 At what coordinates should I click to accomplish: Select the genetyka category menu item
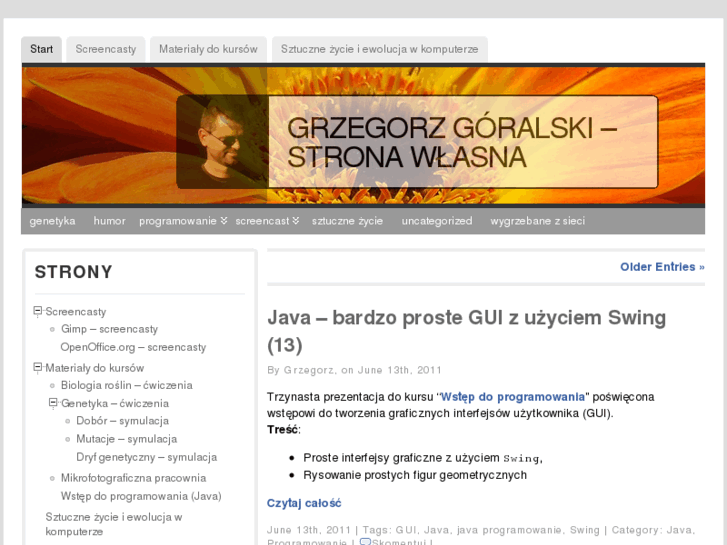point(52,221)
